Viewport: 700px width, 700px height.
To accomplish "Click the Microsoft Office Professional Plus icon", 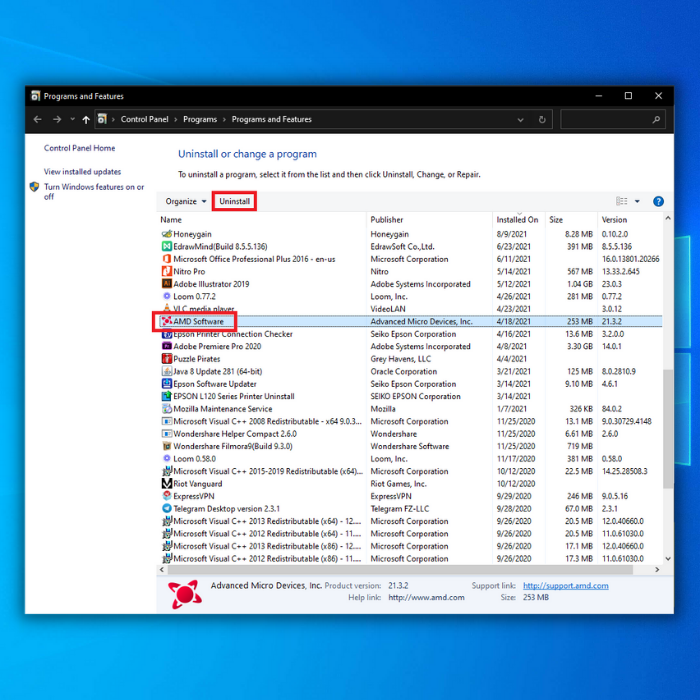I will [x=167, y=259].
